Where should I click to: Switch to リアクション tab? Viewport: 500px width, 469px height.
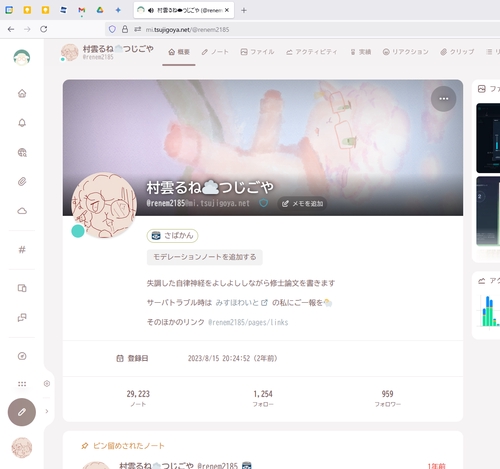(406, 52)
